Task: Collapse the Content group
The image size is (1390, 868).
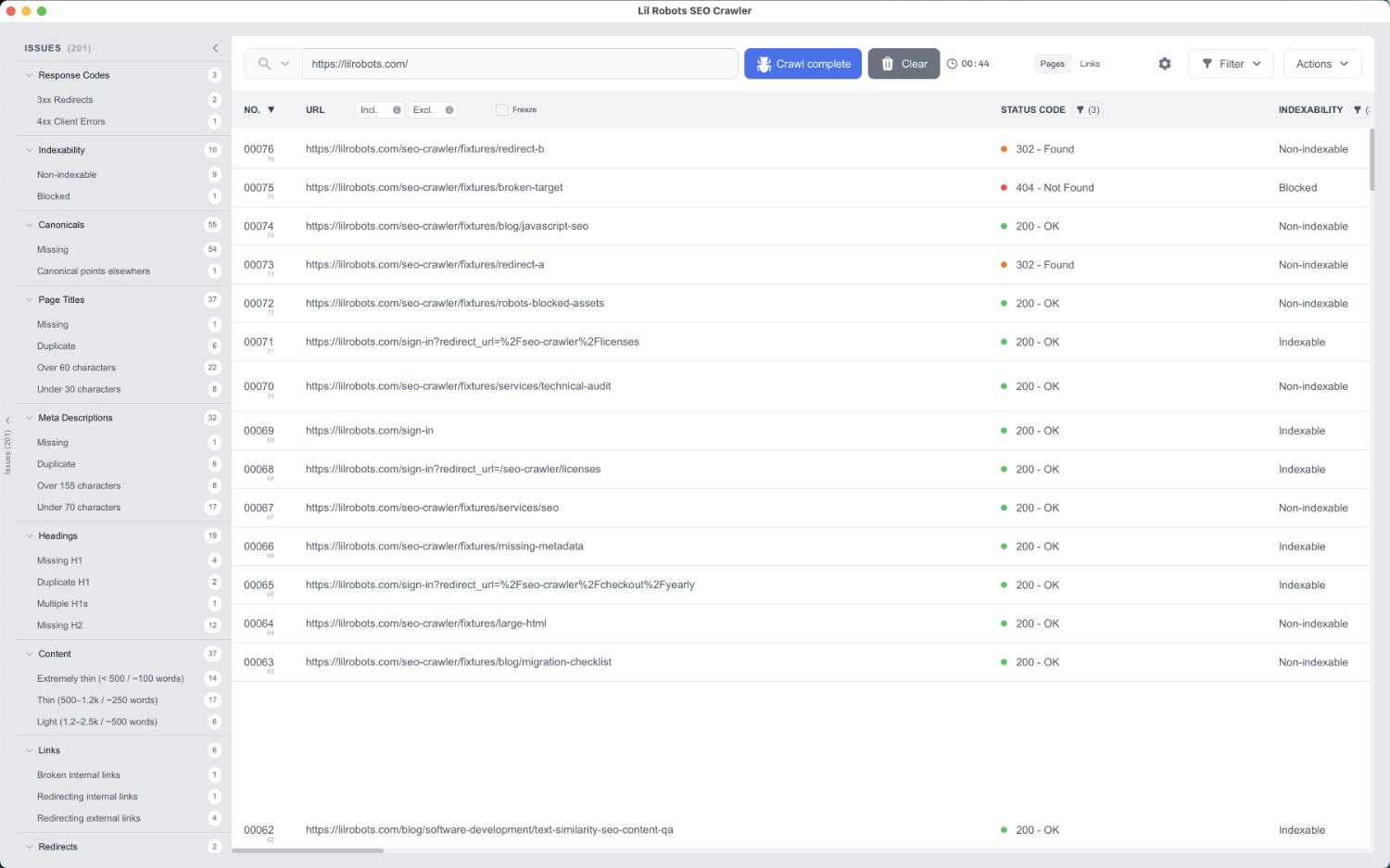Action: click(x=29, y=654)
